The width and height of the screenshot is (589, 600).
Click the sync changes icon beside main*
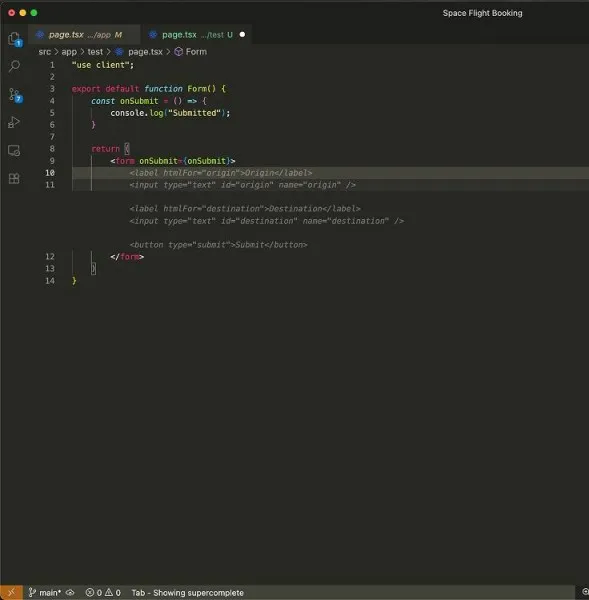pos(70,592)
